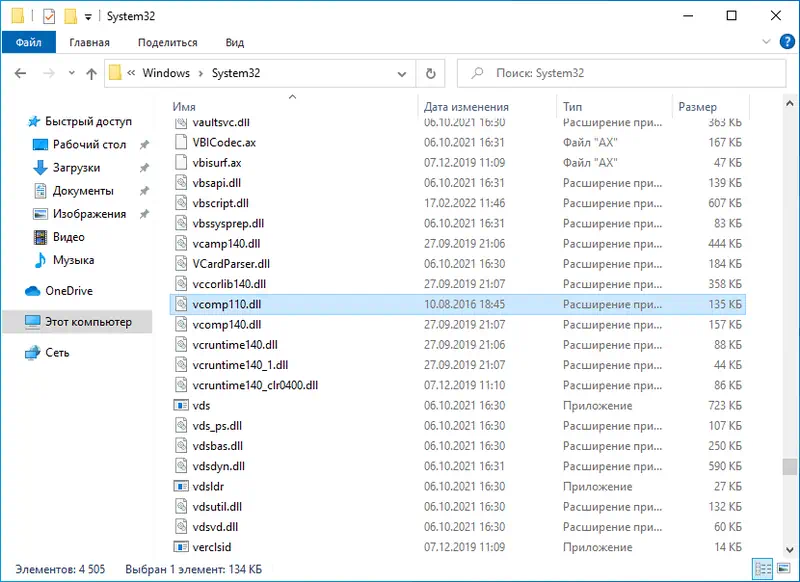Expand the ribbon with the chevron

766,41
